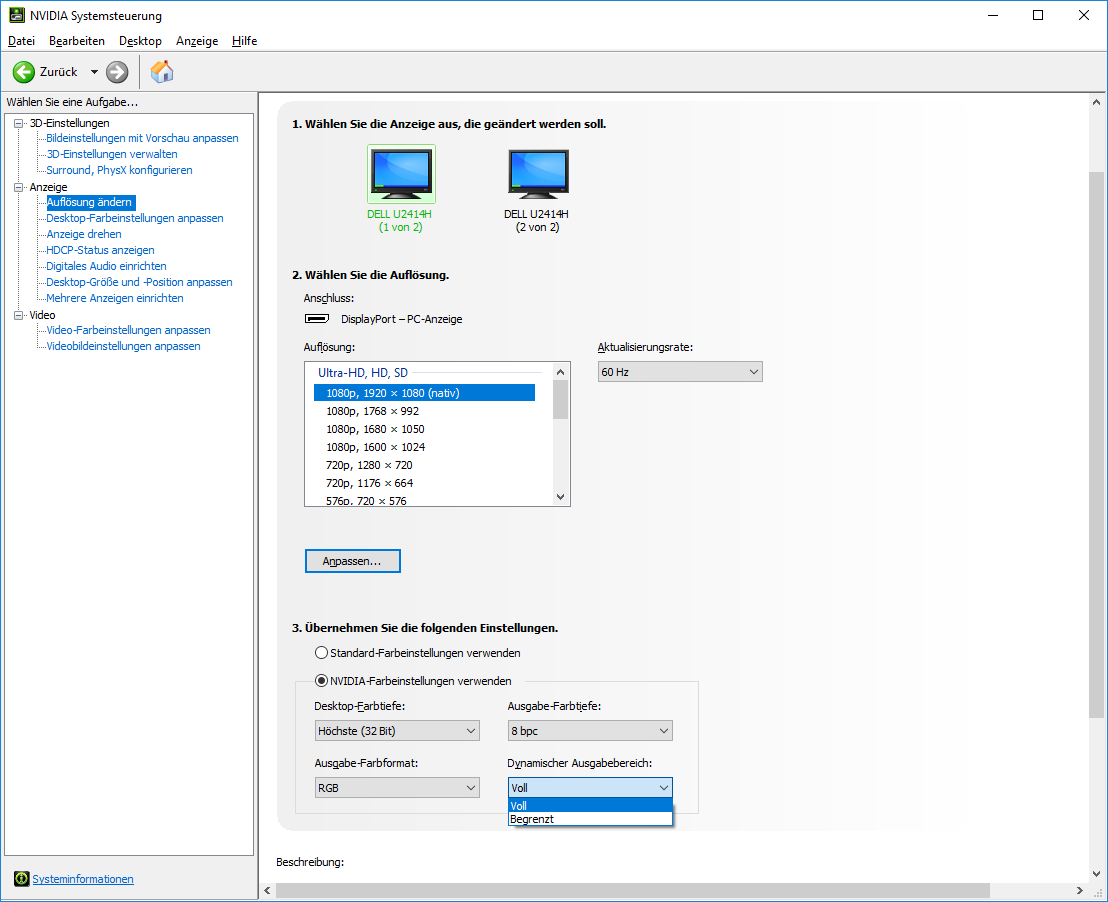This screenshot has height=902, width=1108.
Task: Open Videobildeinstellungen anpassen
Action: [x=123, y=346]
